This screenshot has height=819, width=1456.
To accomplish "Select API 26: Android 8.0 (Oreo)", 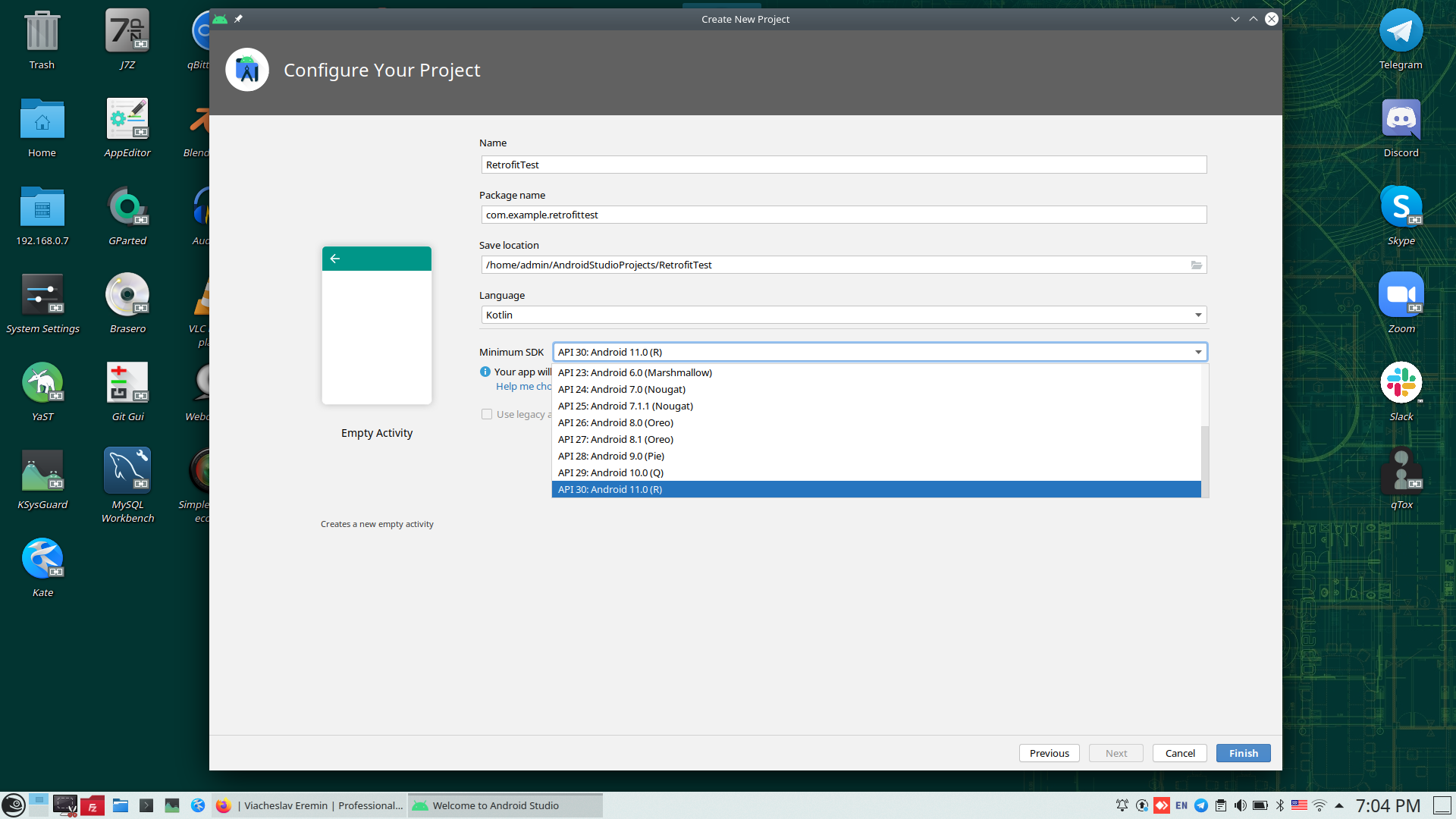I will click(x=615, y=422).
